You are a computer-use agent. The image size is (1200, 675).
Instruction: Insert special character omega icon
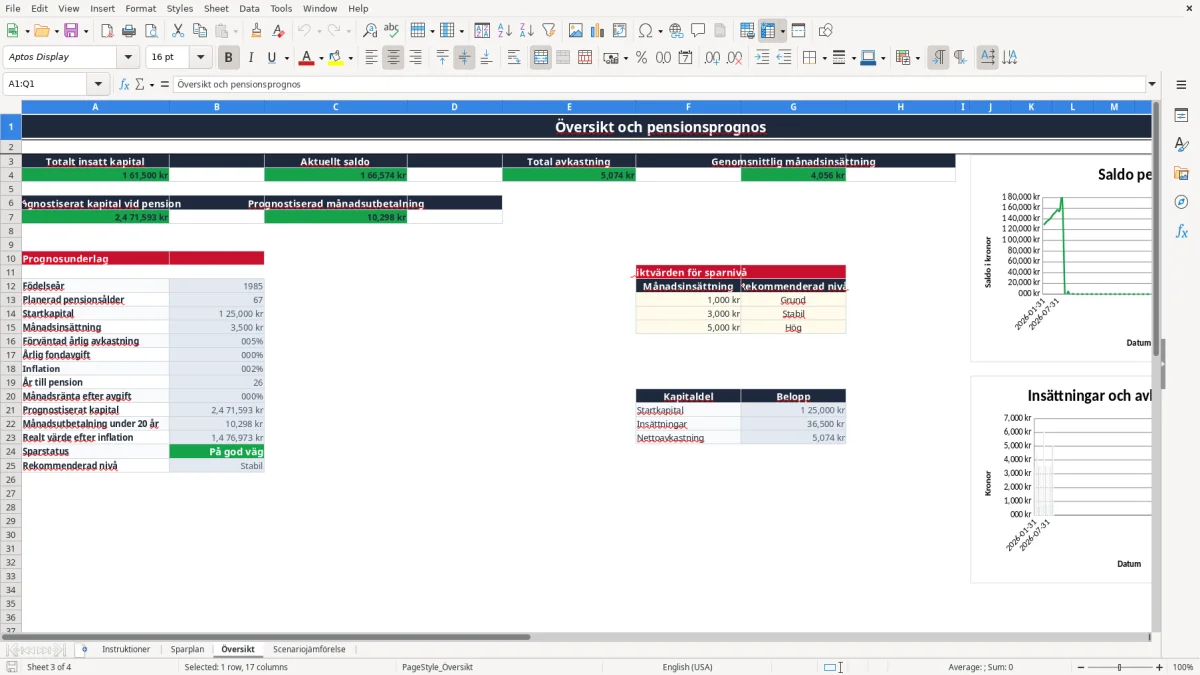[x=644, y=31]
